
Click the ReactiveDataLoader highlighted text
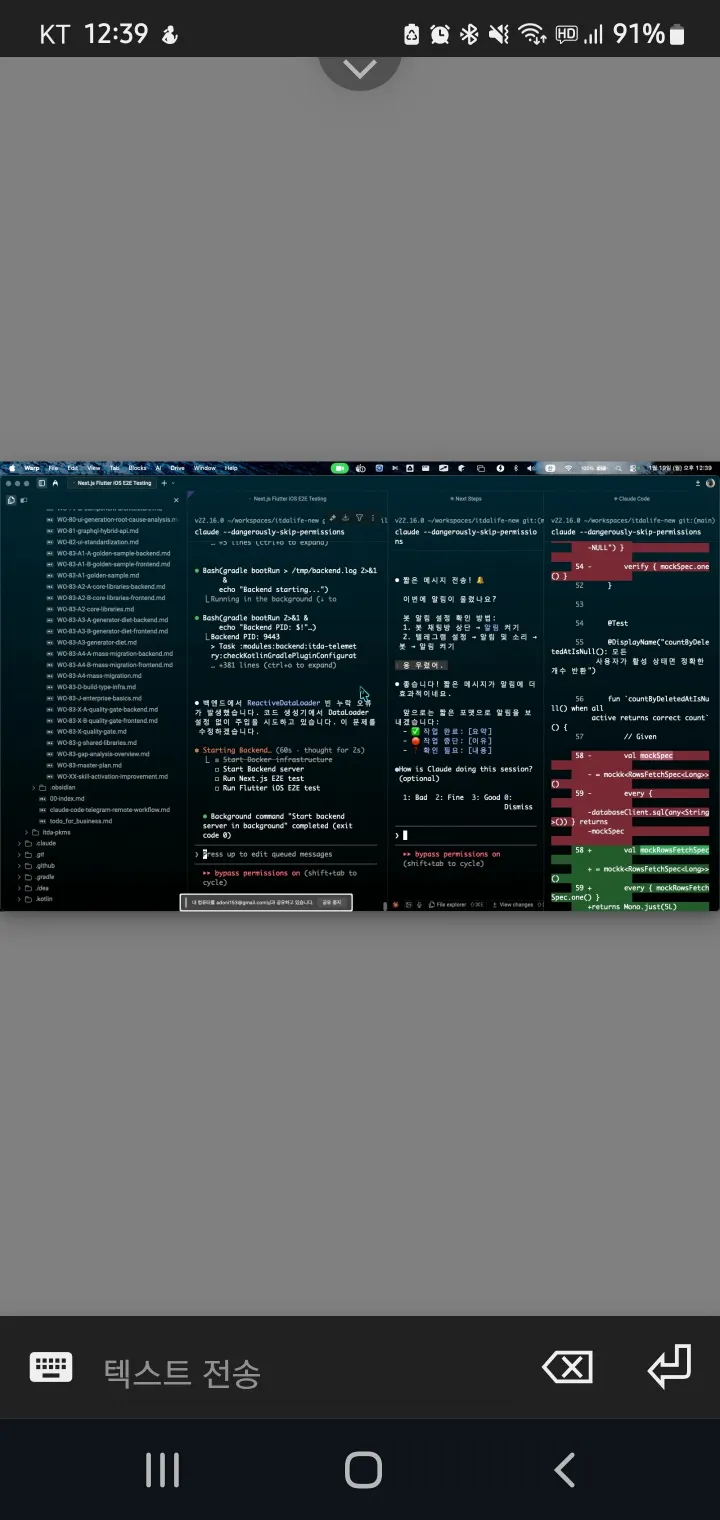[x=286, y=703]
